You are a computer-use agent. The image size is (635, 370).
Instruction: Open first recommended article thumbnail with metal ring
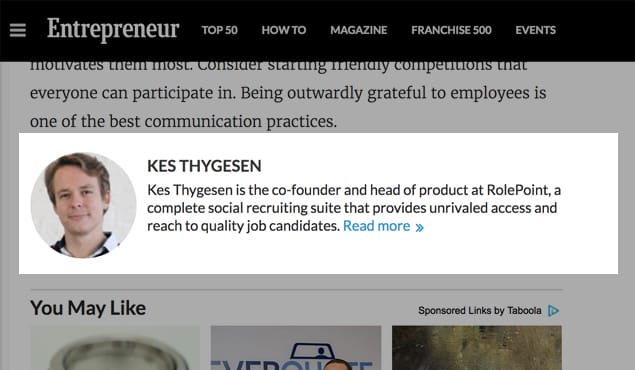[115, 348]
